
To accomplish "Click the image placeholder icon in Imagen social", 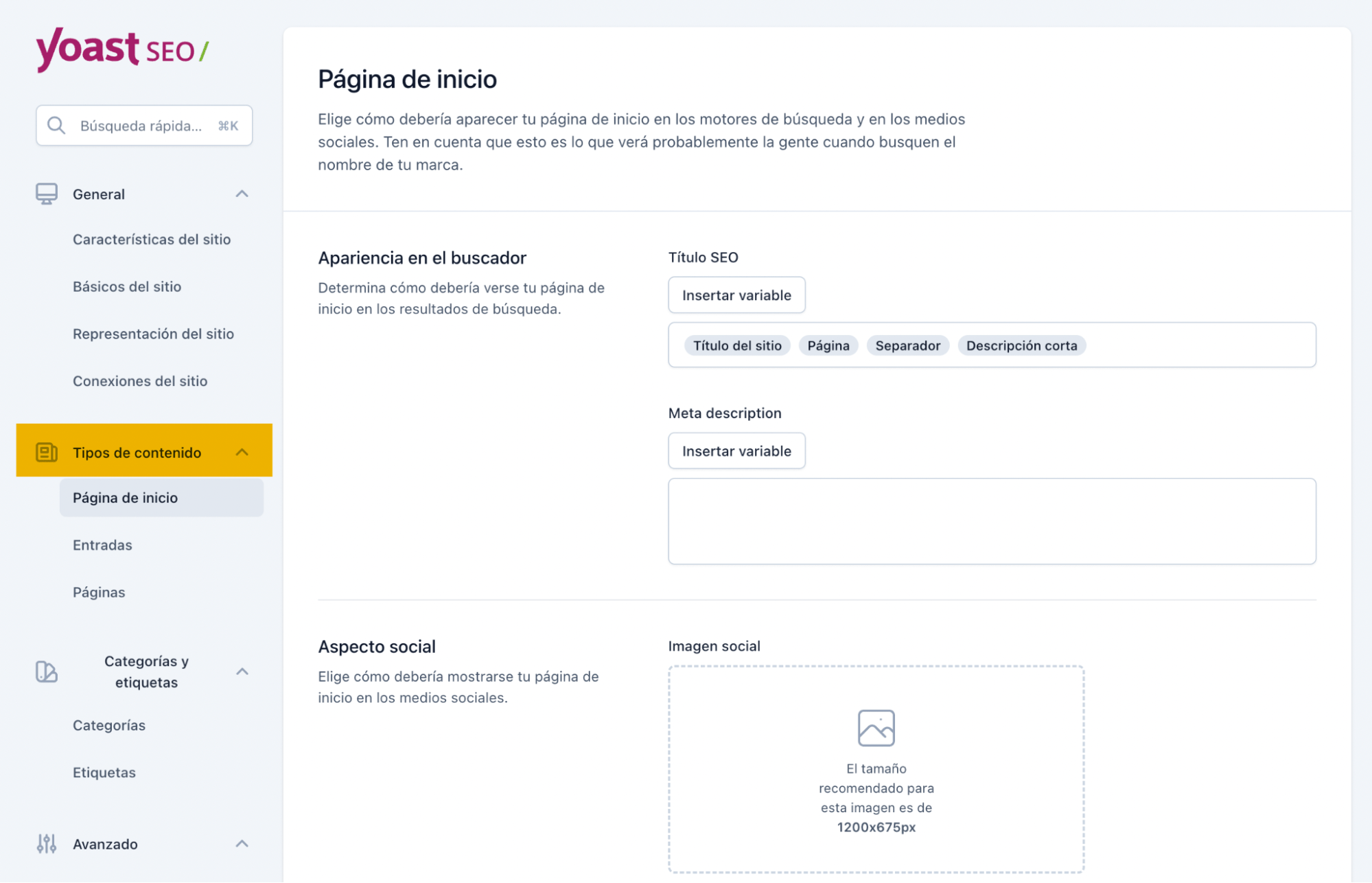I will 875,726.
